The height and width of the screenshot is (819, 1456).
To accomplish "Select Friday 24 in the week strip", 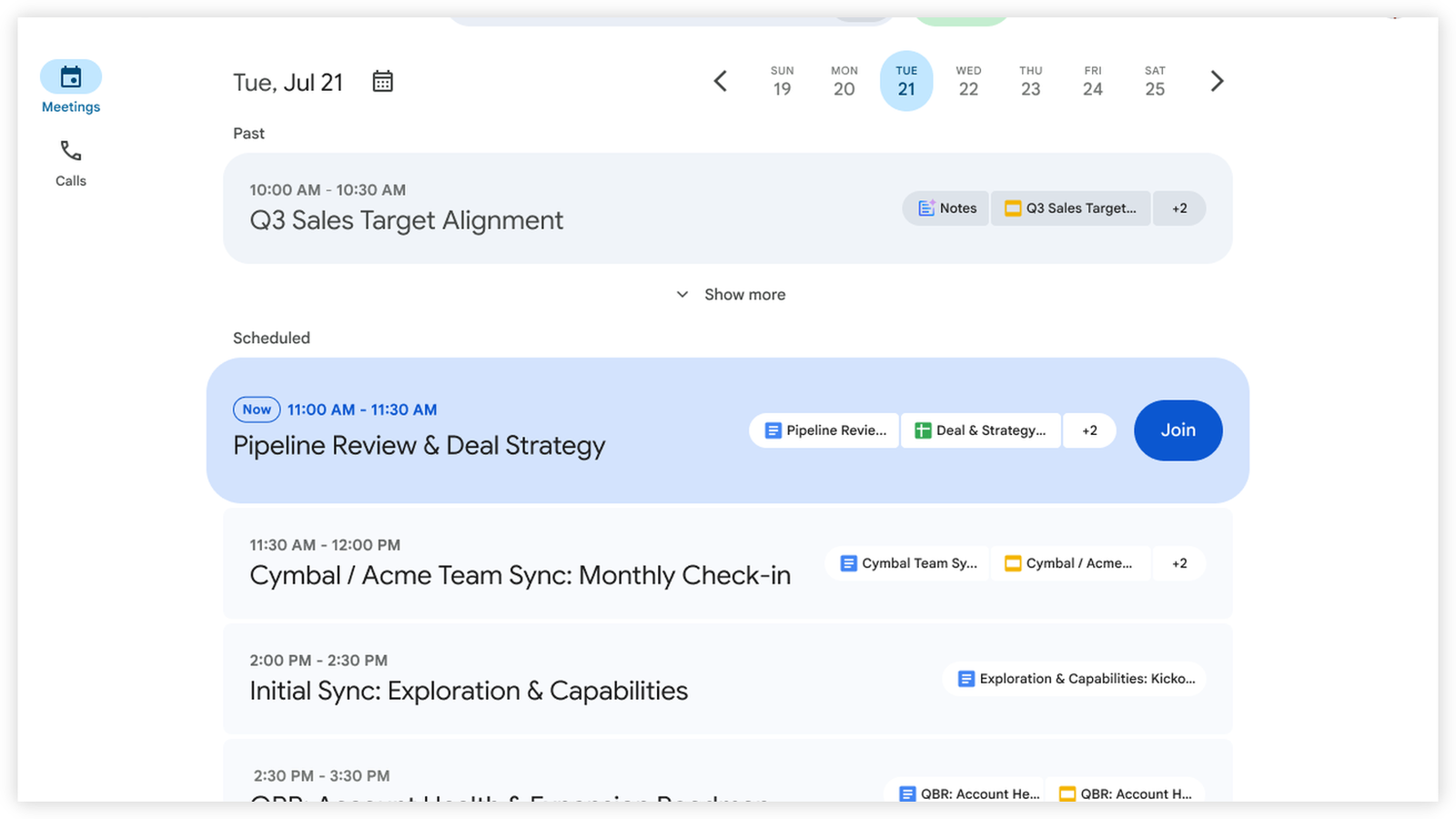I will click(1093, 82).
